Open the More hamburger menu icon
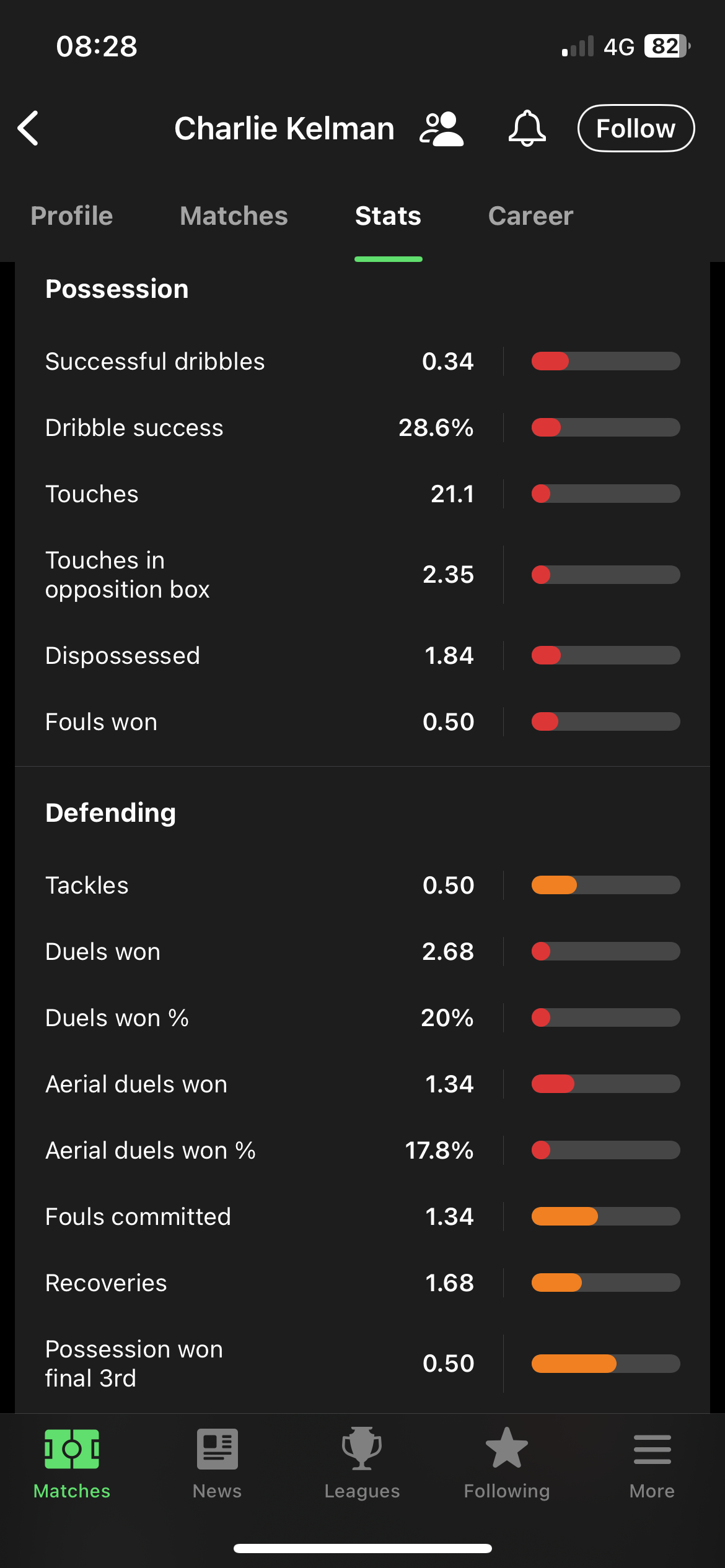This screenshot has width=725, height=1568. click(x=652, y=1449)
